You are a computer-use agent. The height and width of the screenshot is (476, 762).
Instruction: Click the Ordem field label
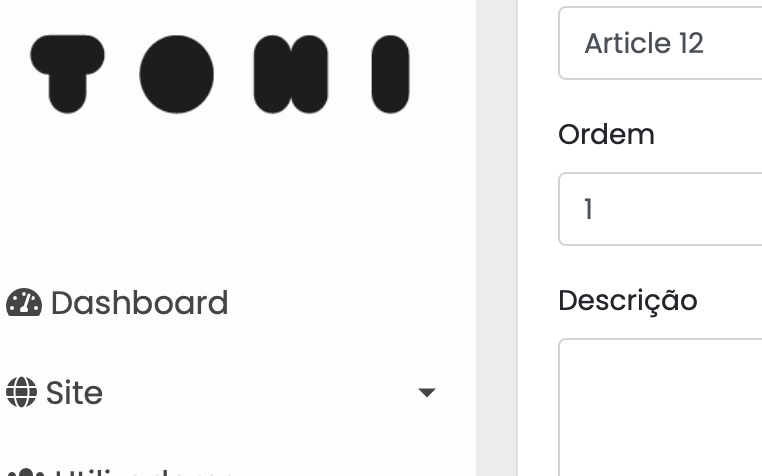(606, 134)
